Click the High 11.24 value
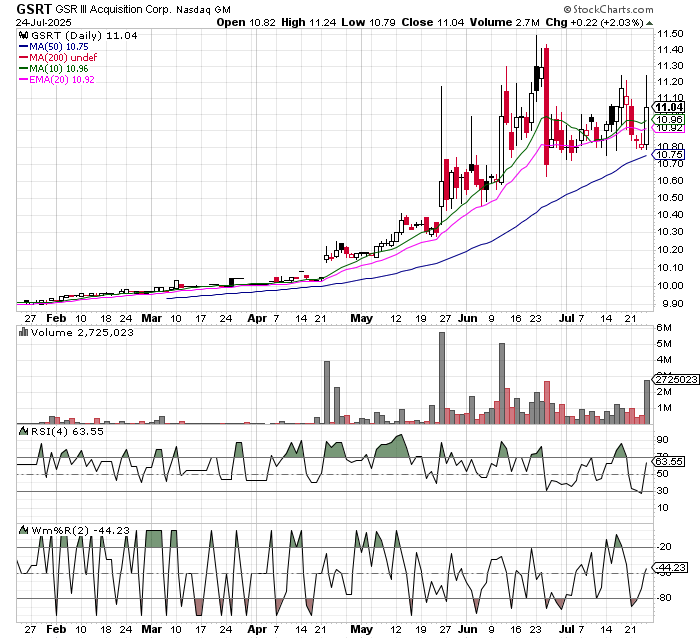 pos(308,22)
